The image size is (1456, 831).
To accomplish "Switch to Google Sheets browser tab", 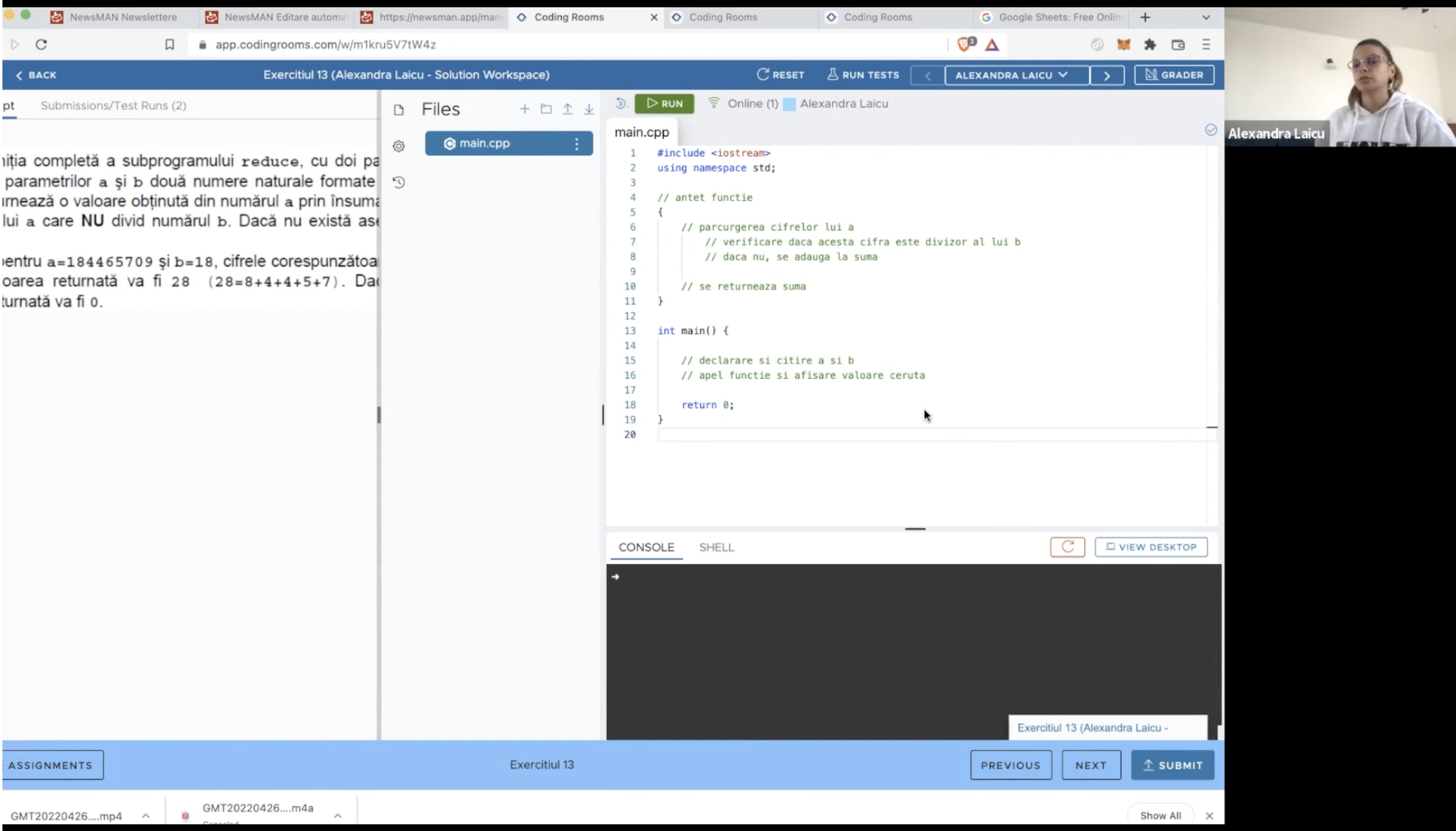I will click(x=1051, y=17).
